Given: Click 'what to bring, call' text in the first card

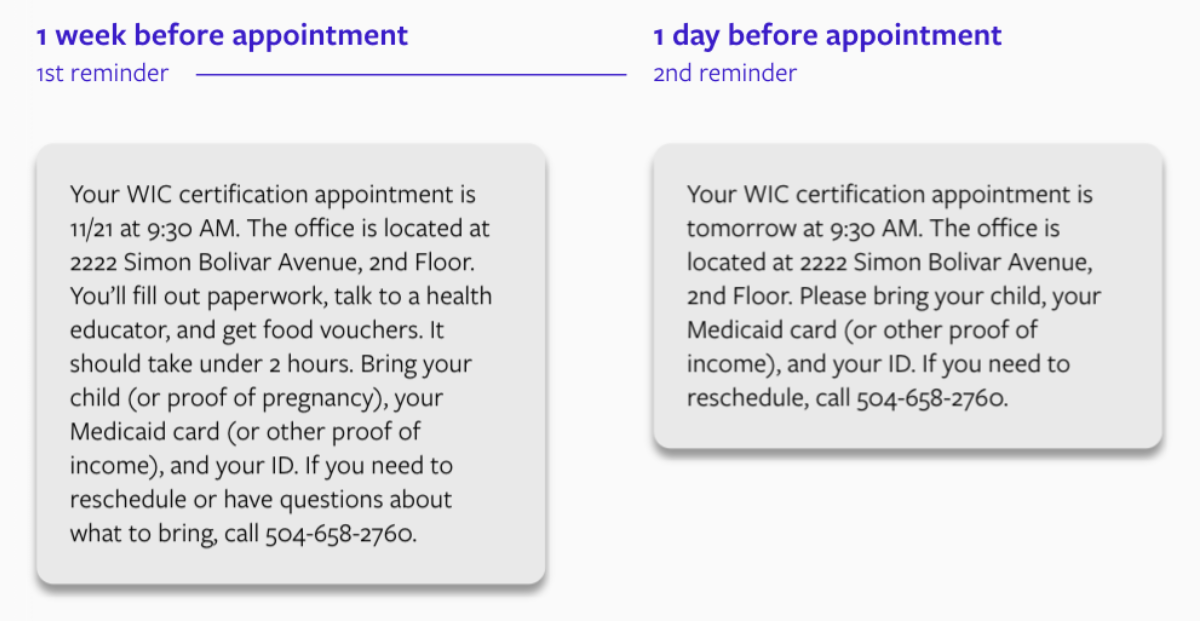Looking at the screenshot, I should pyautogui.click(x=164, y=533).
